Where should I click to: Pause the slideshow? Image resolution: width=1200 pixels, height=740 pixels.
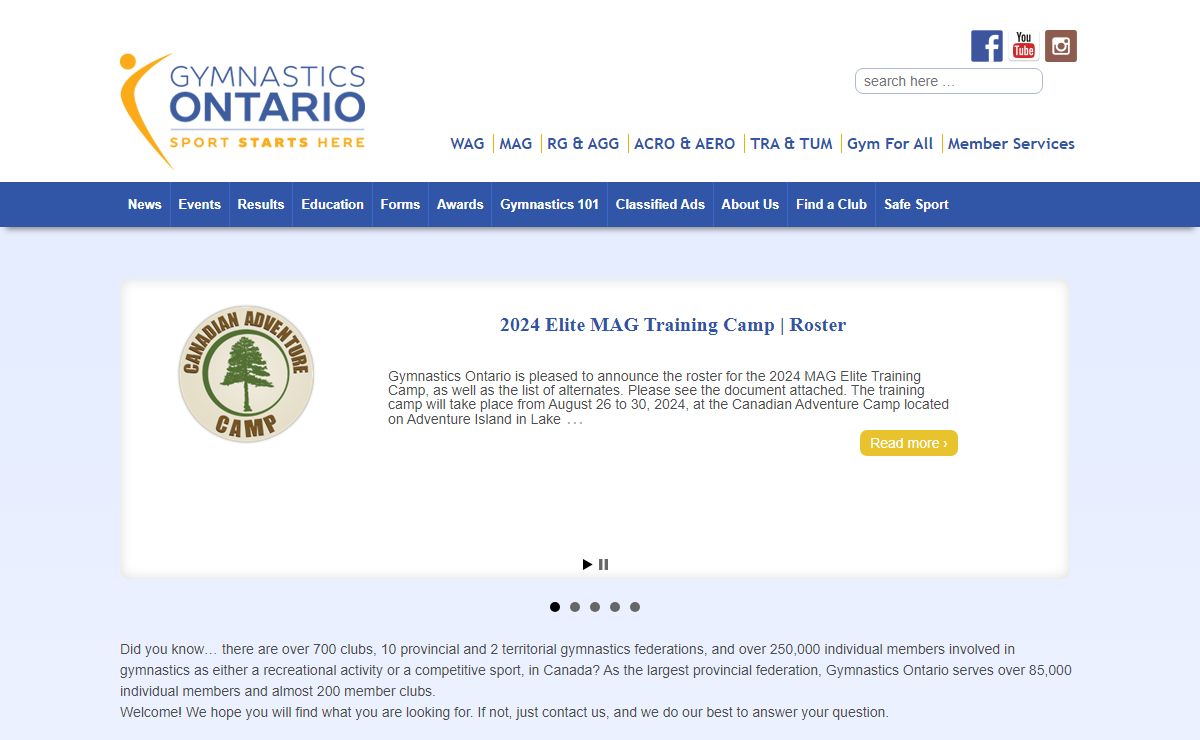(x=604, y=564)
